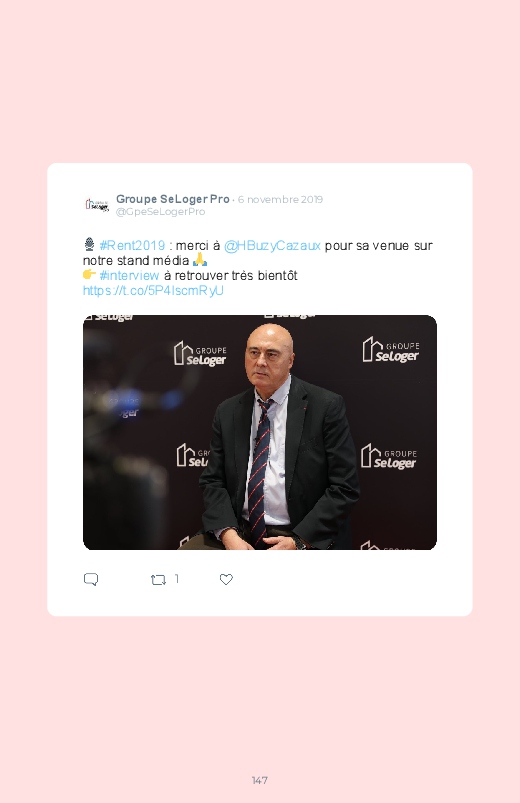520x803 pixels.
Task: Click the Groupe SeLoger Pro account name
Action: [173, 199]
